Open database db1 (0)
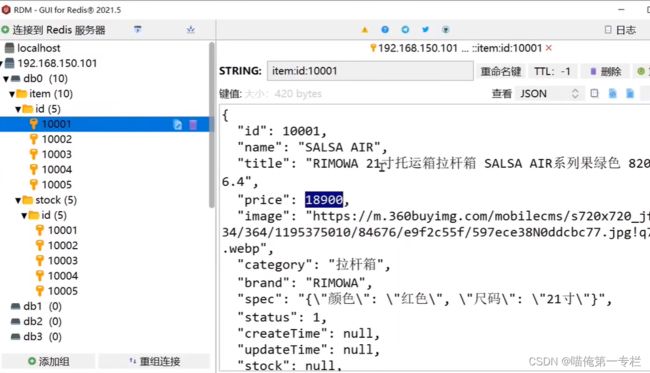The width and height of the screenshot is (650, 373). coord(36,306)
